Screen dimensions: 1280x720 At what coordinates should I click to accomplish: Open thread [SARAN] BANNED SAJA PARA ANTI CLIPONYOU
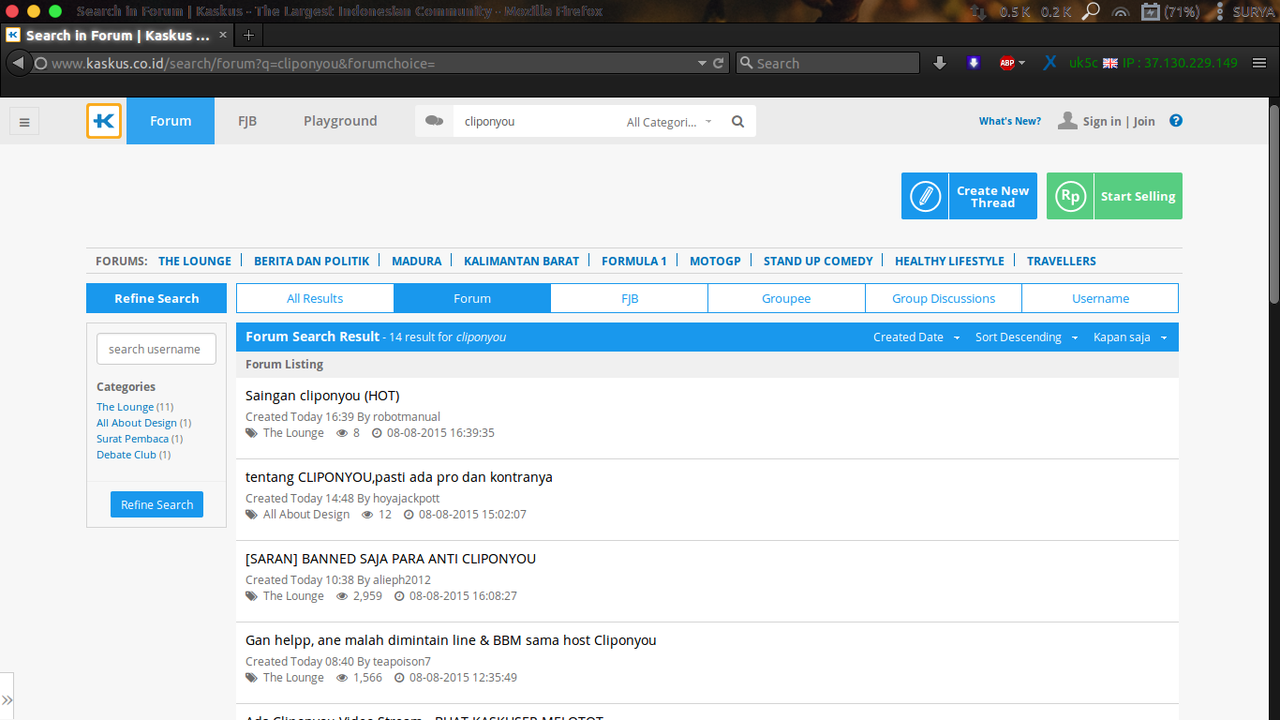[x=391, y=559]
